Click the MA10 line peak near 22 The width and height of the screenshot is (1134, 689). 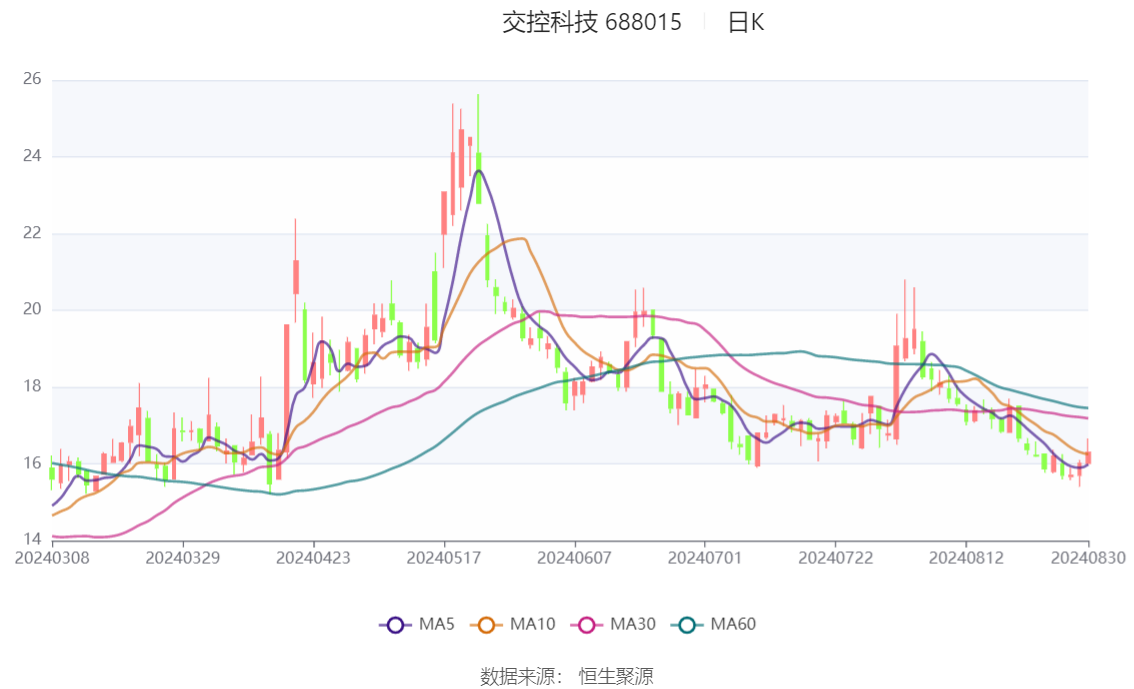point(522,239)
